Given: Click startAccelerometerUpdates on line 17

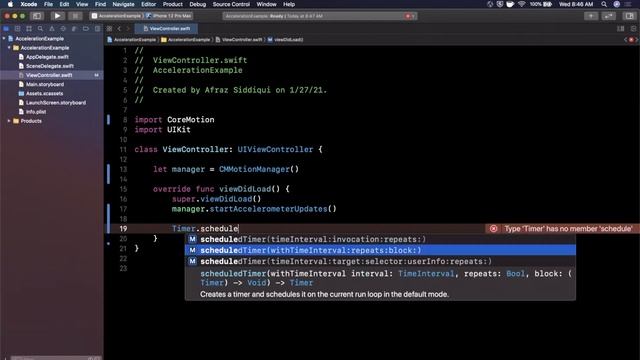Looking at the screenshot, I should (269, 209).
